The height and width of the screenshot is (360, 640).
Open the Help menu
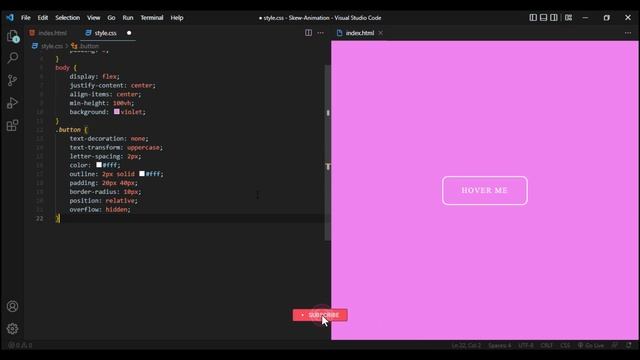177,18
